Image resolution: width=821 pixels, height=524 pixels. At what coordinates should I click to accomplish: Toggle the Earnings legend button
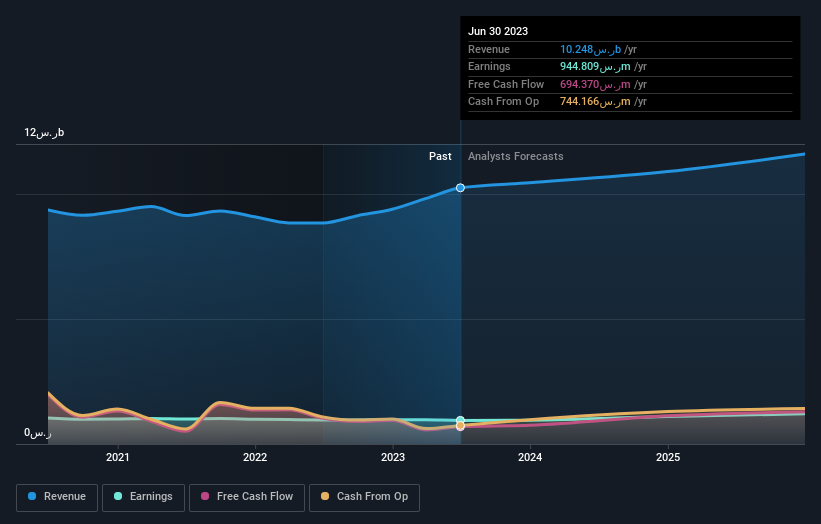[x=143, y=497]
